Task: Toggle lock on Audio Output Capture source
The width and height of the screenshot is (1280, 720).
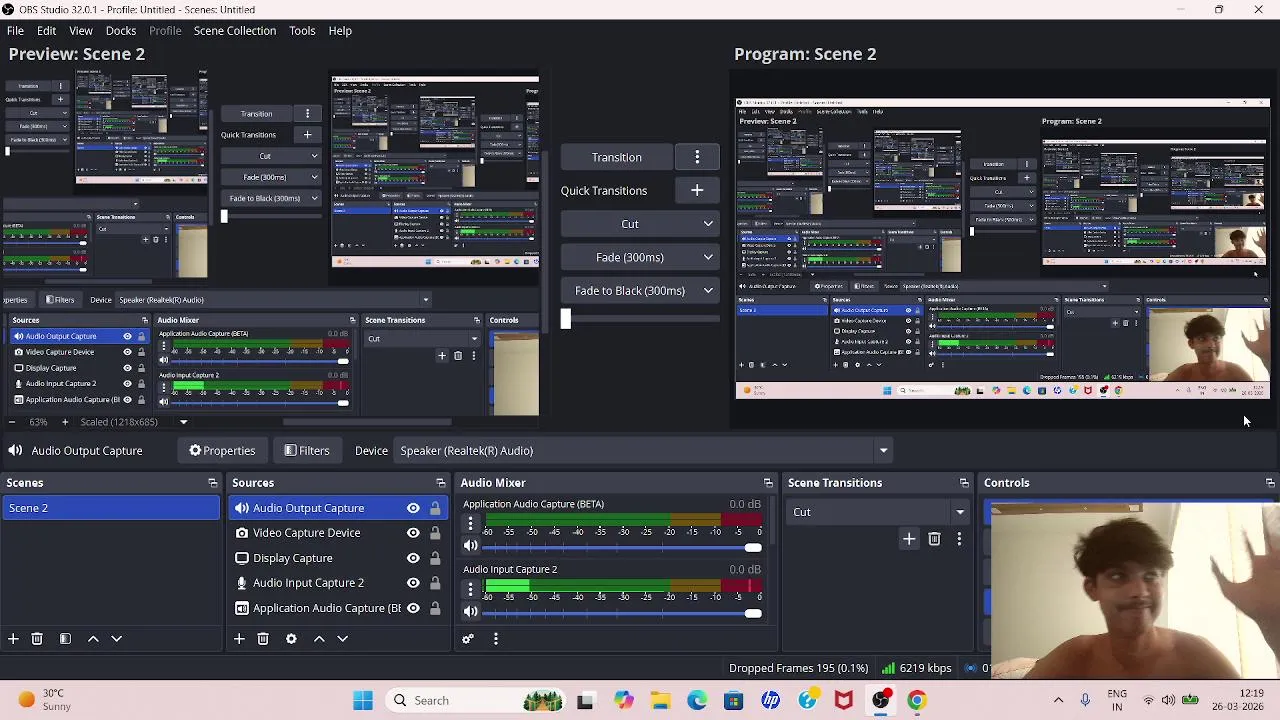Action: pyautogui.click(x=435, y=508)
